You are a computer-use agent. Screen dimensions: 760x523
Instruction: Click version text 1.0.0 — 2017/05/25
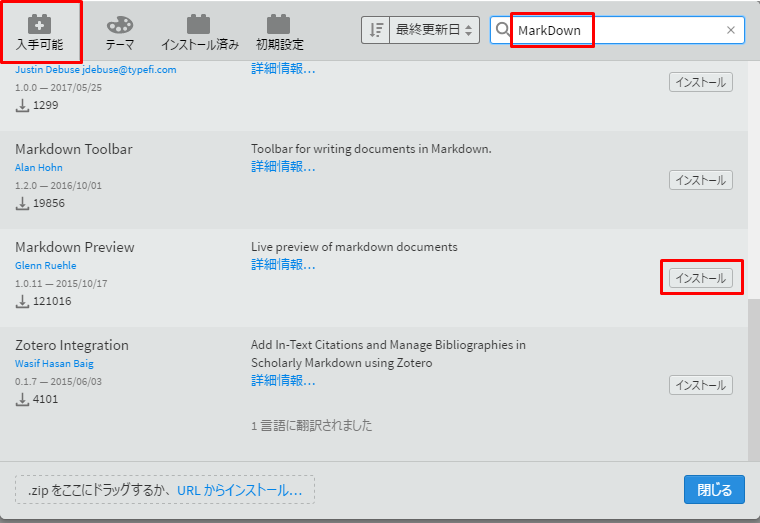[58, 88]
